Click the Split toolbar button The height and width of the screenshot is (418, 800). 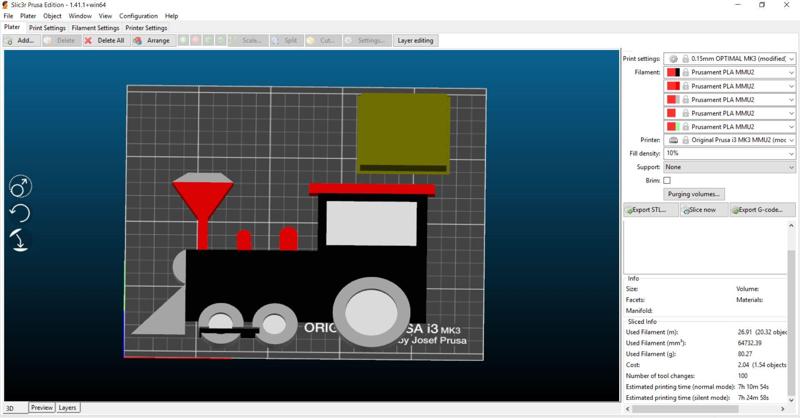(x=286, y=40)
